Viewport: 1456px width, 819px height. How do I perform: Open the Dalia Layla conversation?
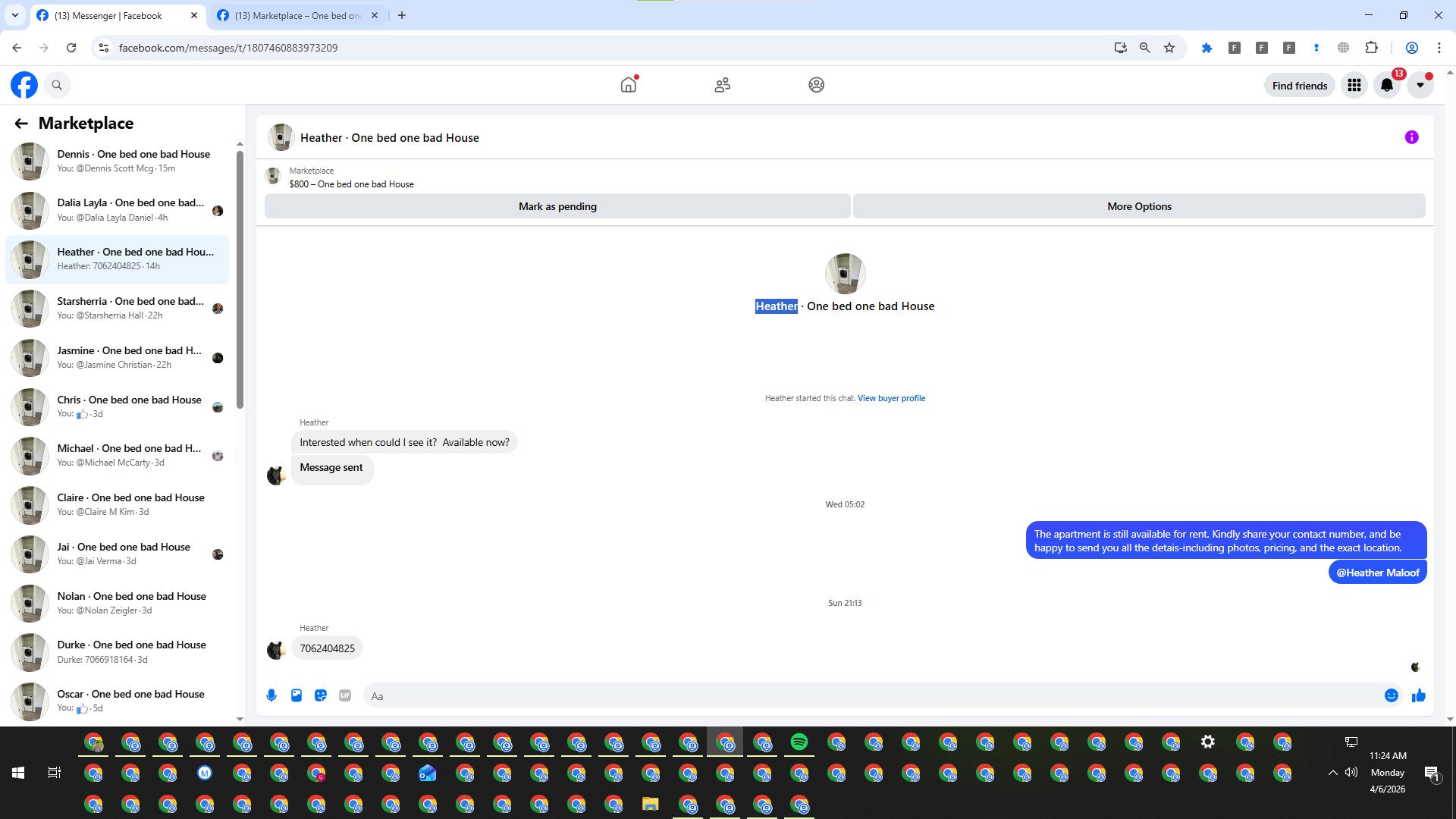[x=118, y=210]
